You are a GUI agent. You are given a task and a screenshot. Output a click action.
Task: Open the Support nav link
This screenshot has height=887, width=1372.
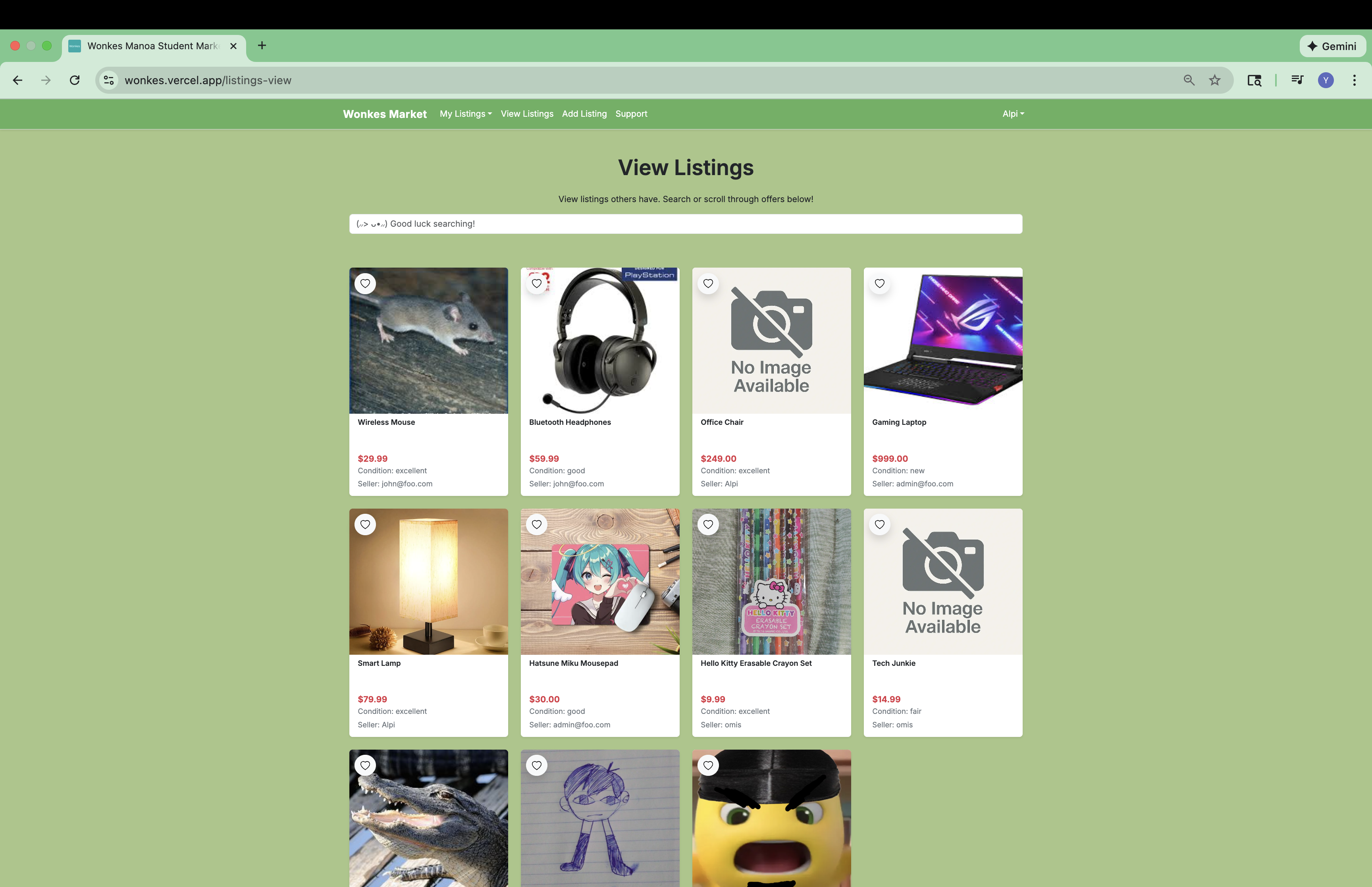point(631,114)
